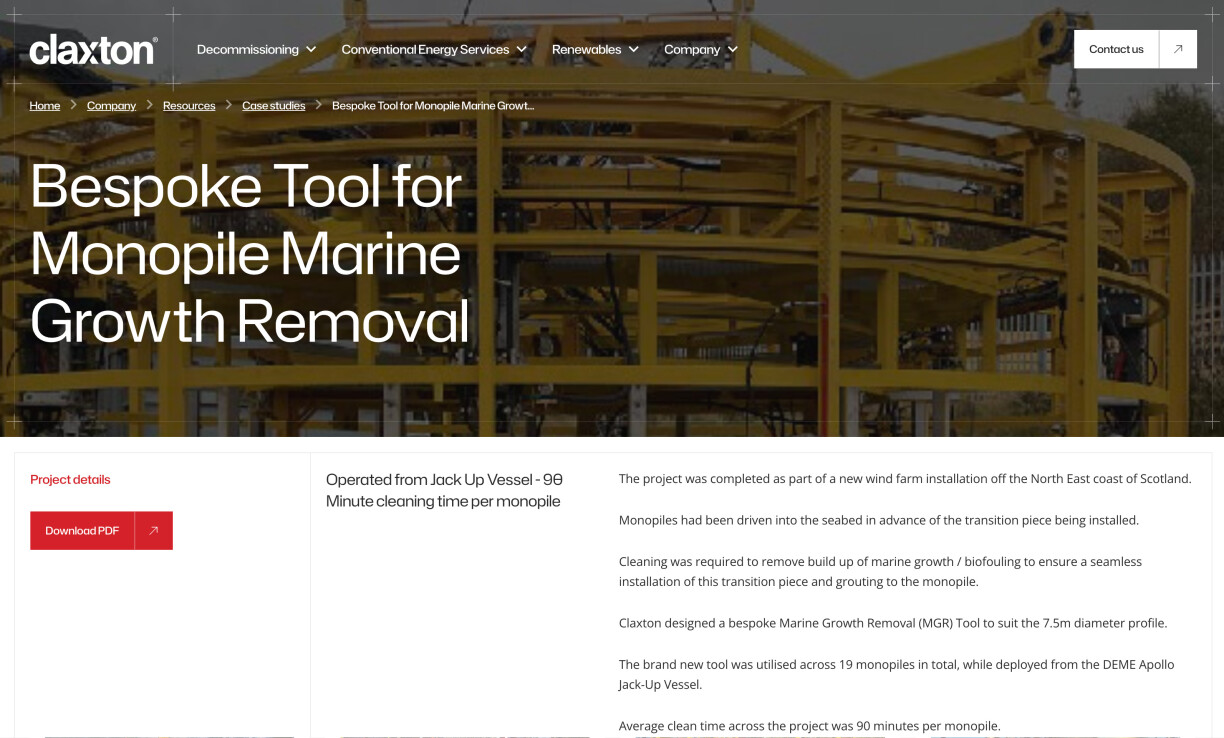This screenshot has width=1224, height=738.
Task: Open the Resources breadcrumb link
Action: (x=189, y=106)
